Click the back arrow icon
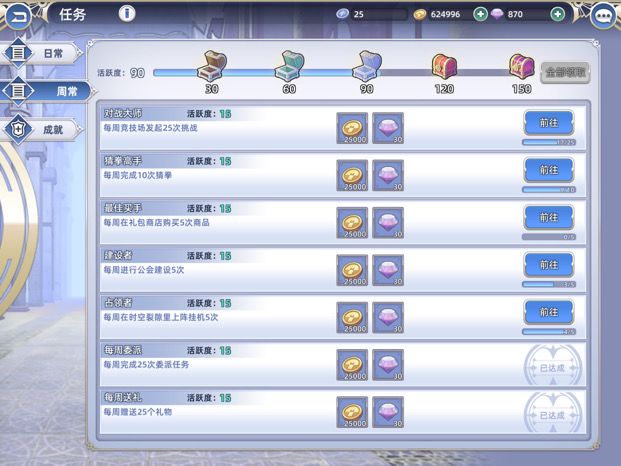Viewport: 621px width, 466px height. [x=18, y=15]
